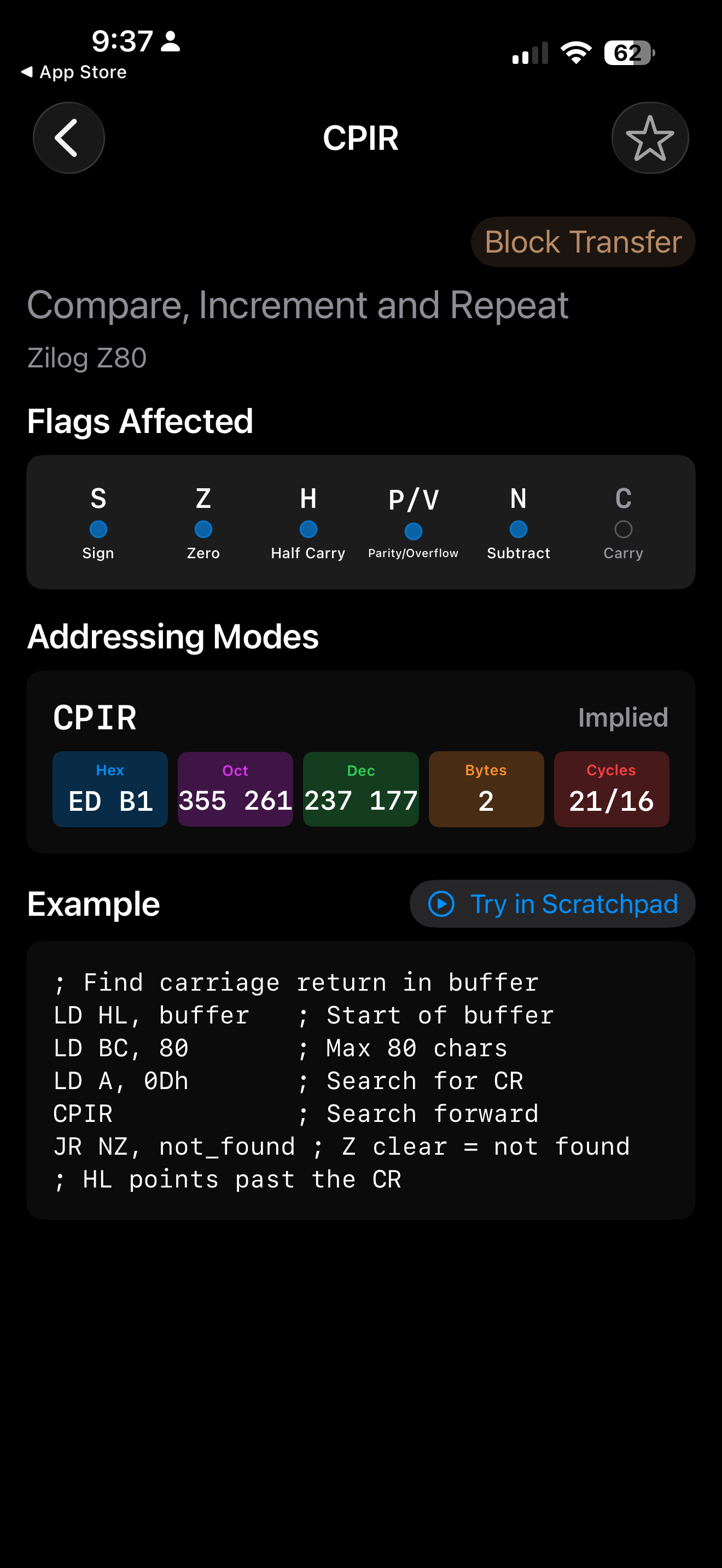Image resolution: width=722 pixels, height=1568 pixels.
Task: Tap the battery level indicator
Action: tap(629, 53)
